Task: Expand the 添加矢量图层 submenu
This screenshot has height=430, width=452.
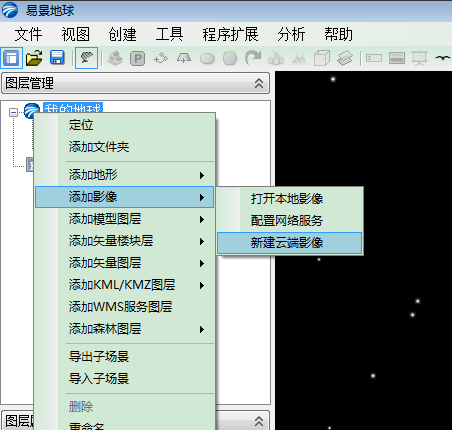Action: 124,263
